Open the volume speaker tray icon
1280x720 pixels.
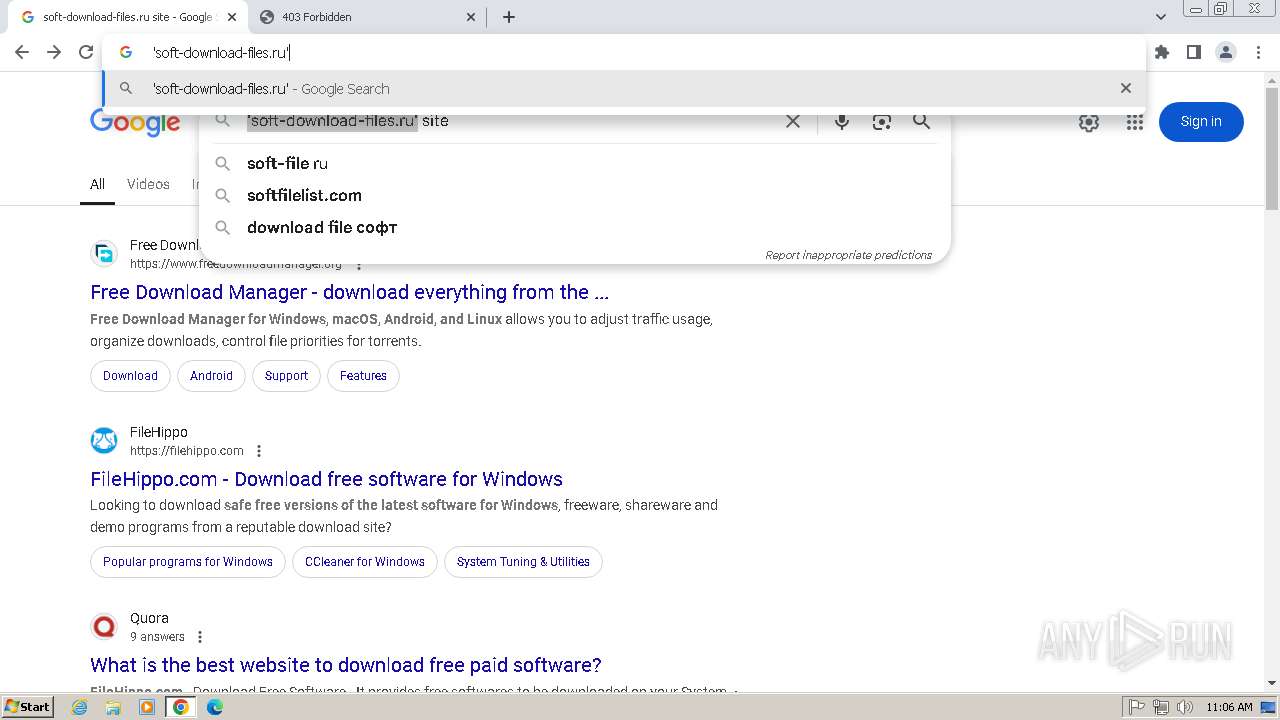(1185, 707)
